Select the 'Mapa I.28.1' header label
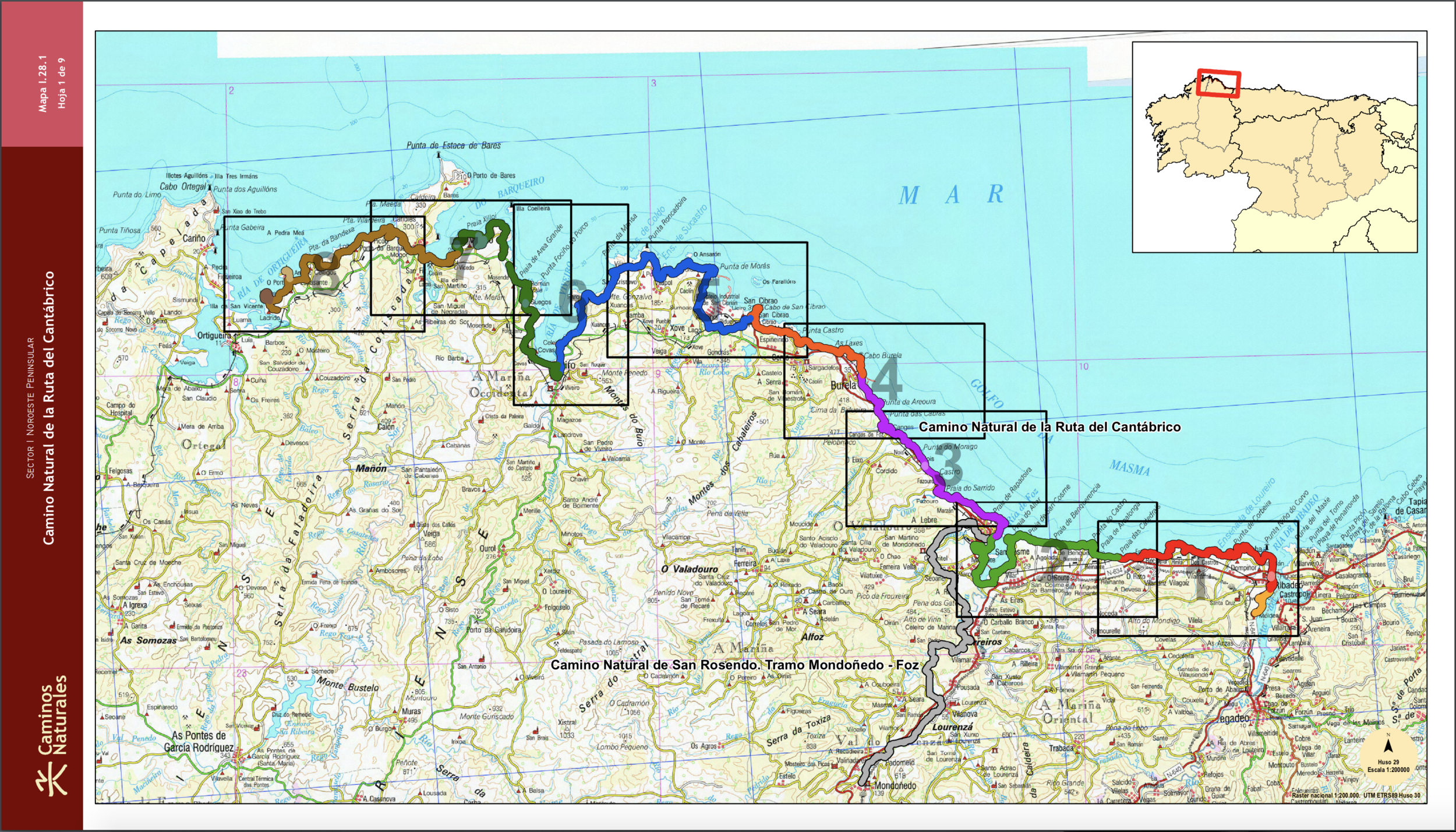 43,84
